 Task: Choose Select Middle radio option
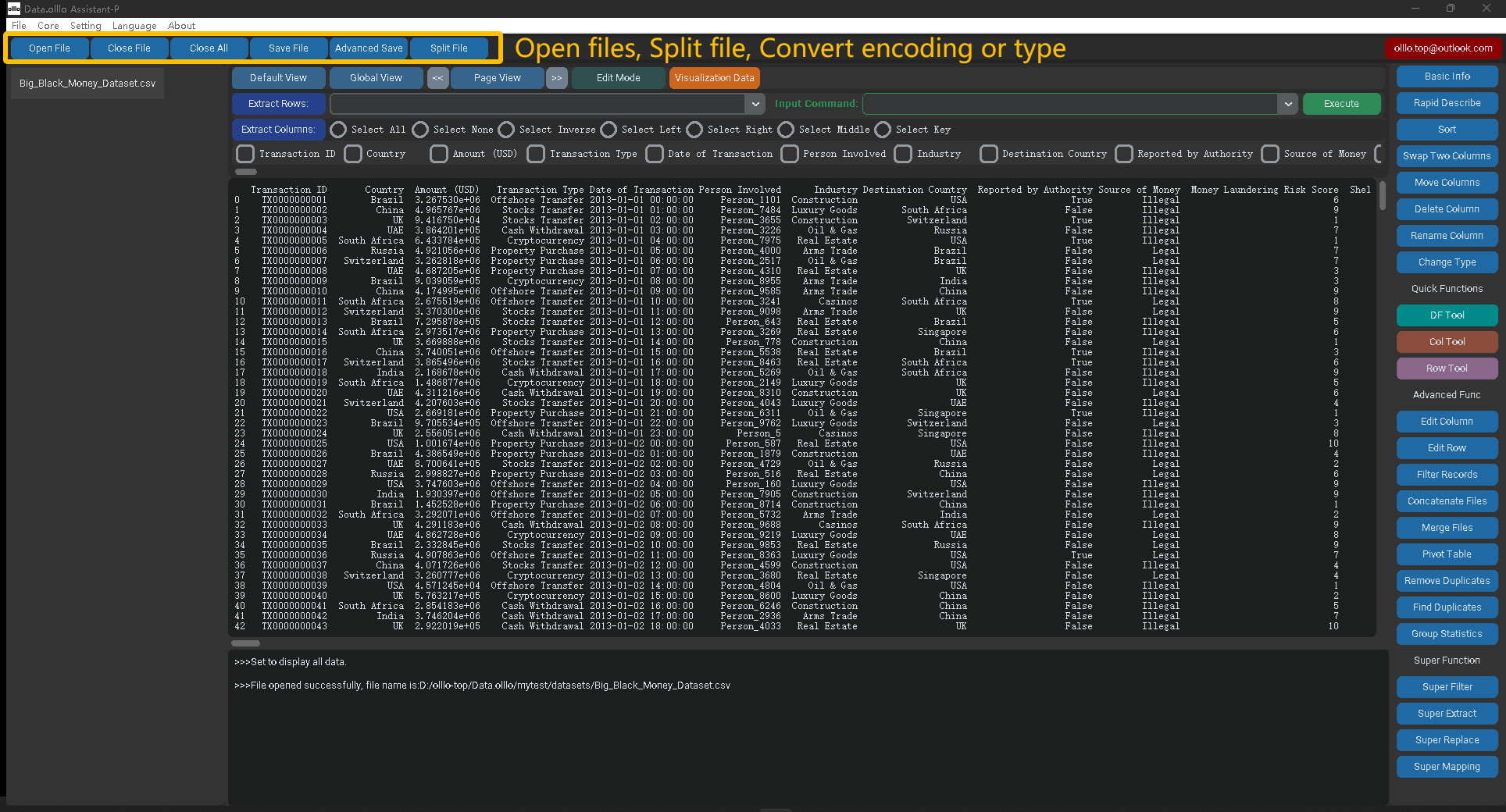[x=786, y=130]
